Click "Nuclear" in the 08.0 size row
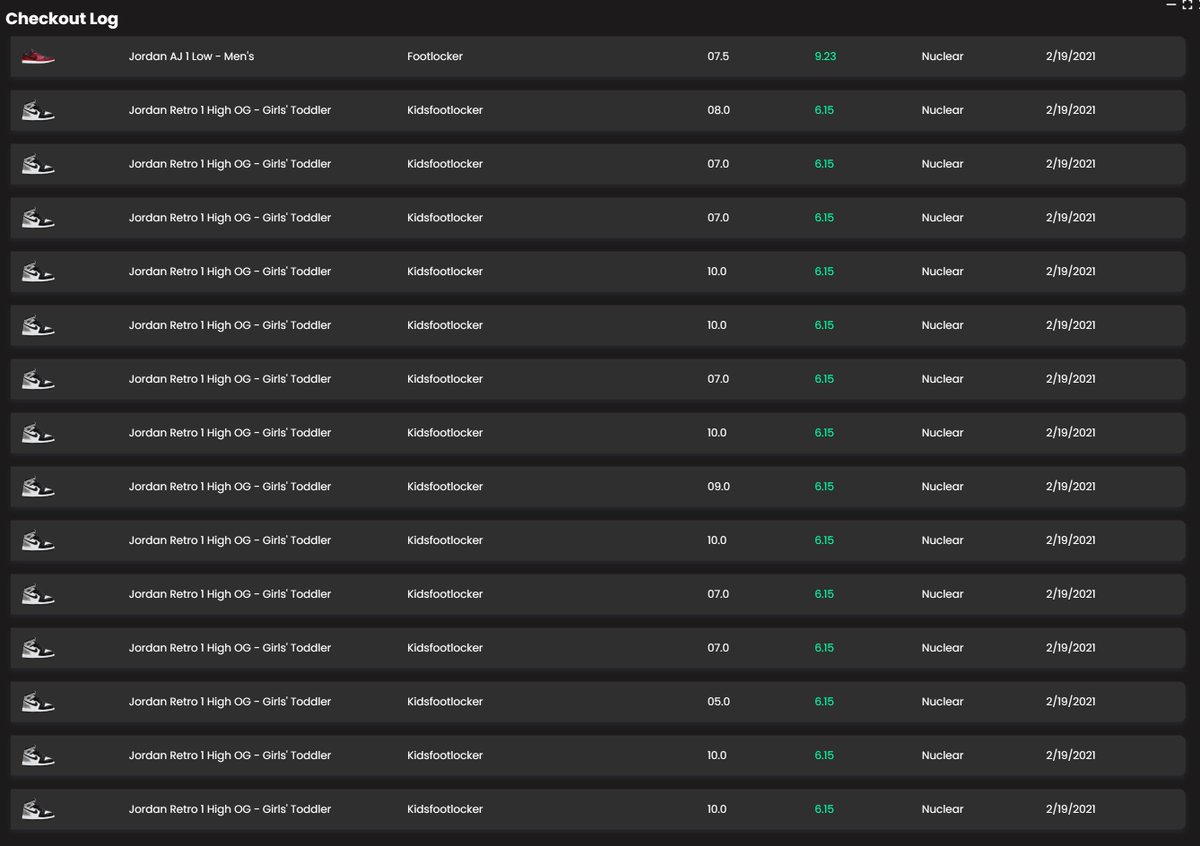Screen dimensions: 1200x846 point(942,110)
